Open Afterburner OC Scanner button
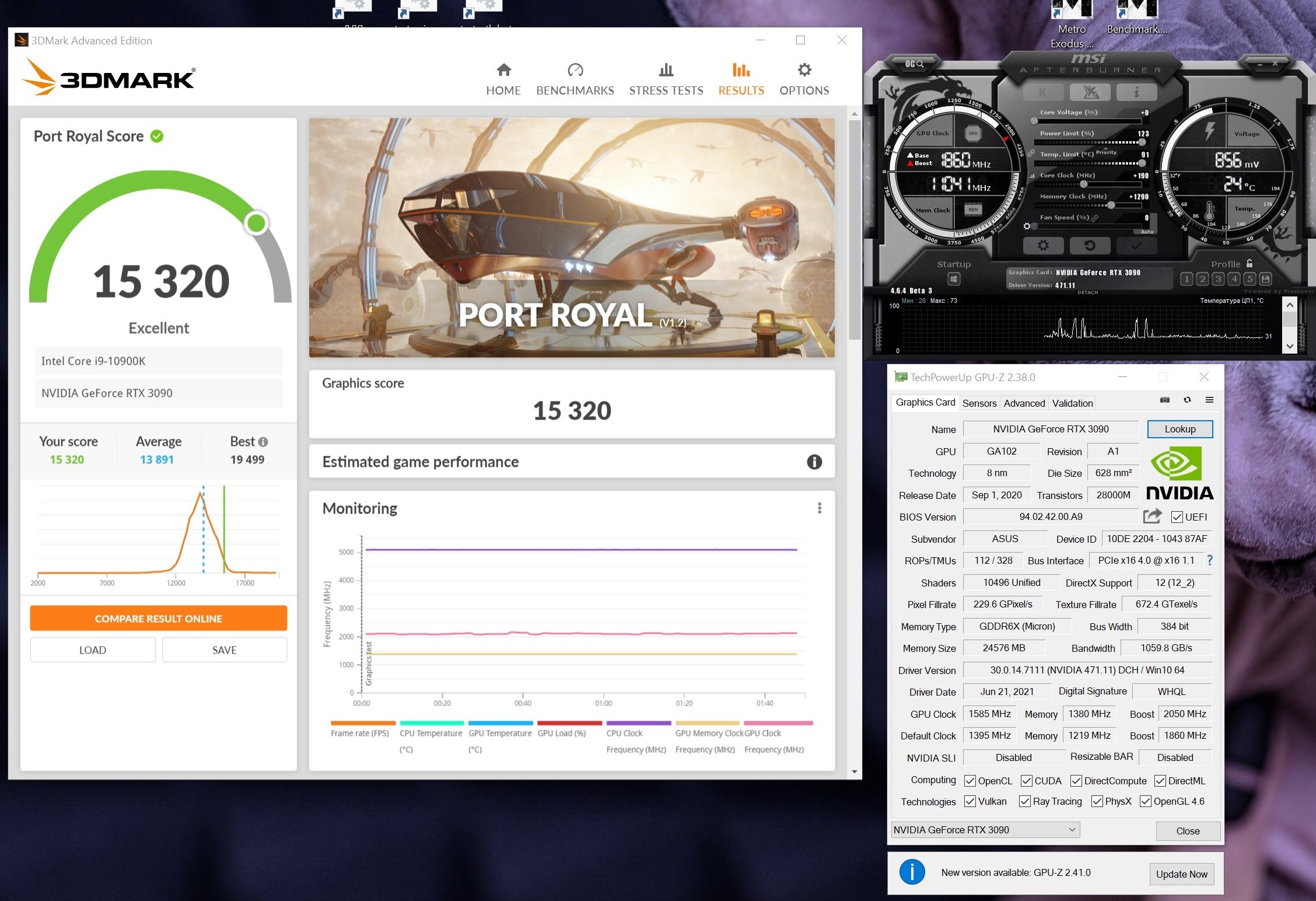The width and height of the screenshot is (1316, 901). click(914, 64)
